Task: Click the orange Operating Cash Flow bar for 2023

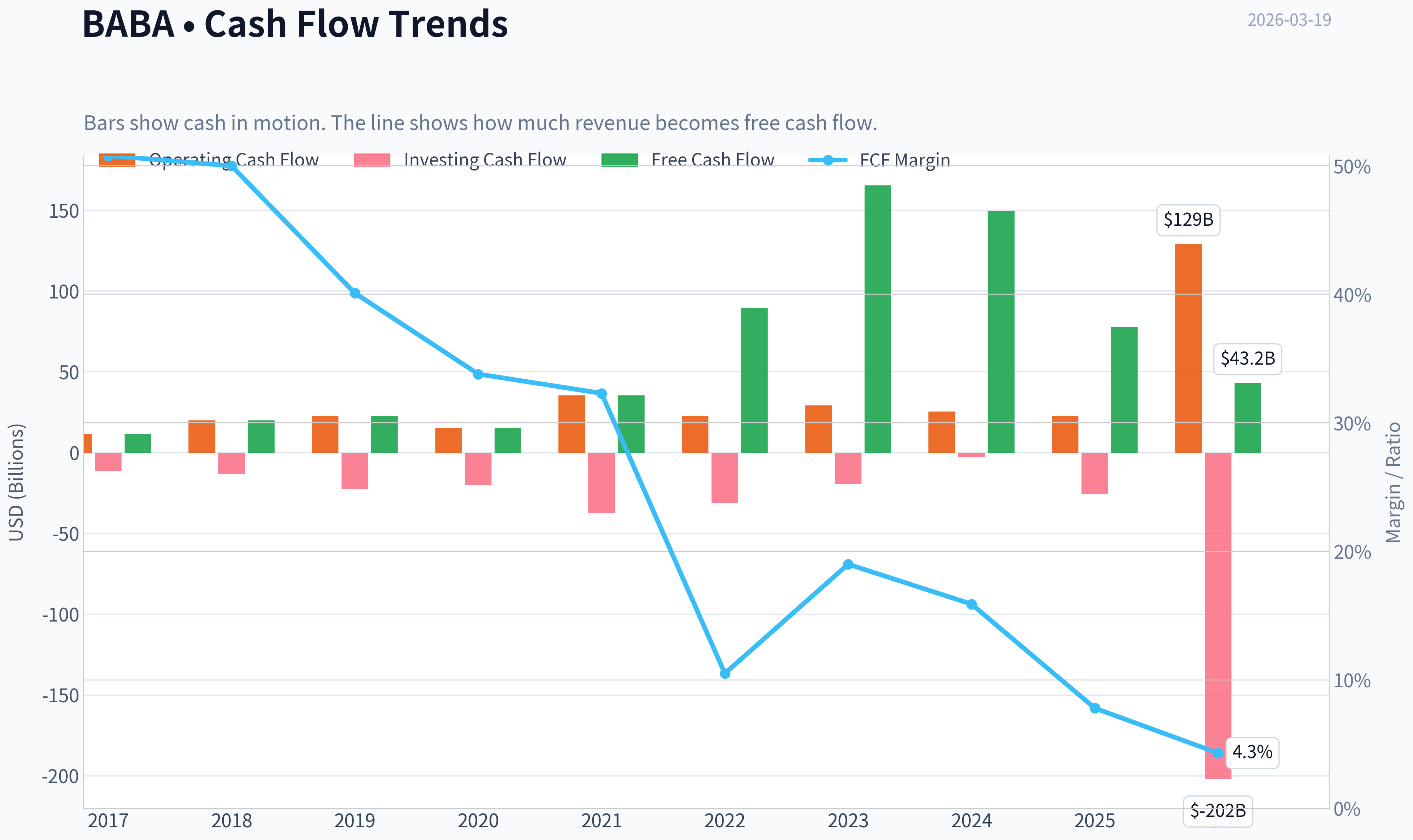Action: click(818, 429)
